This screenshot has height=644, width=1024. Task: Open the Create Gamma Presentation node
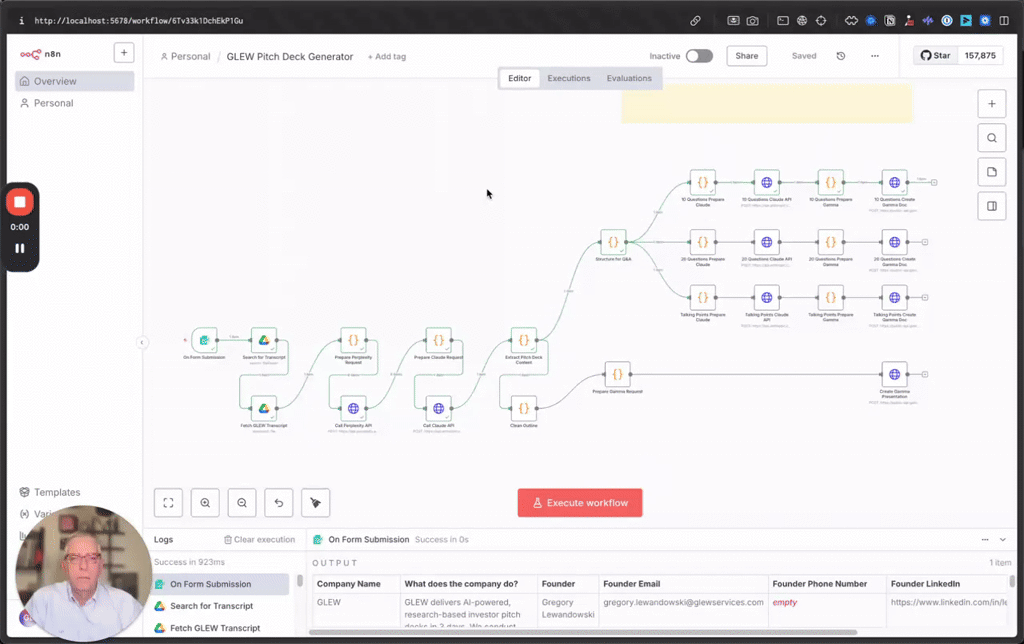(895, 374)
